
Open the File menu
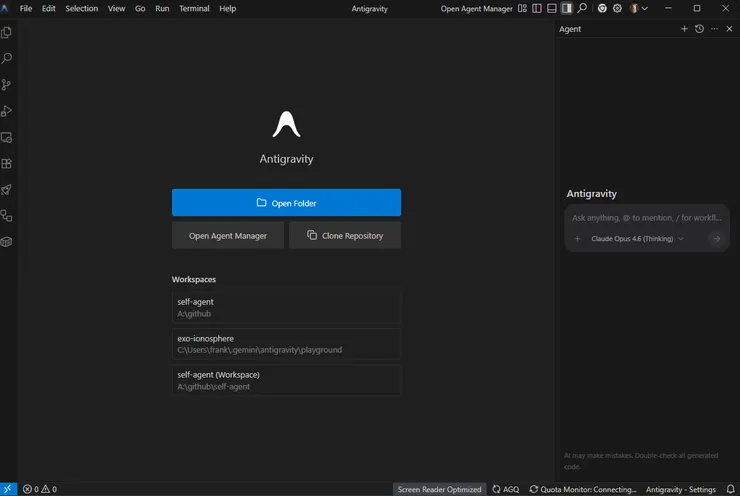(26, 8)
